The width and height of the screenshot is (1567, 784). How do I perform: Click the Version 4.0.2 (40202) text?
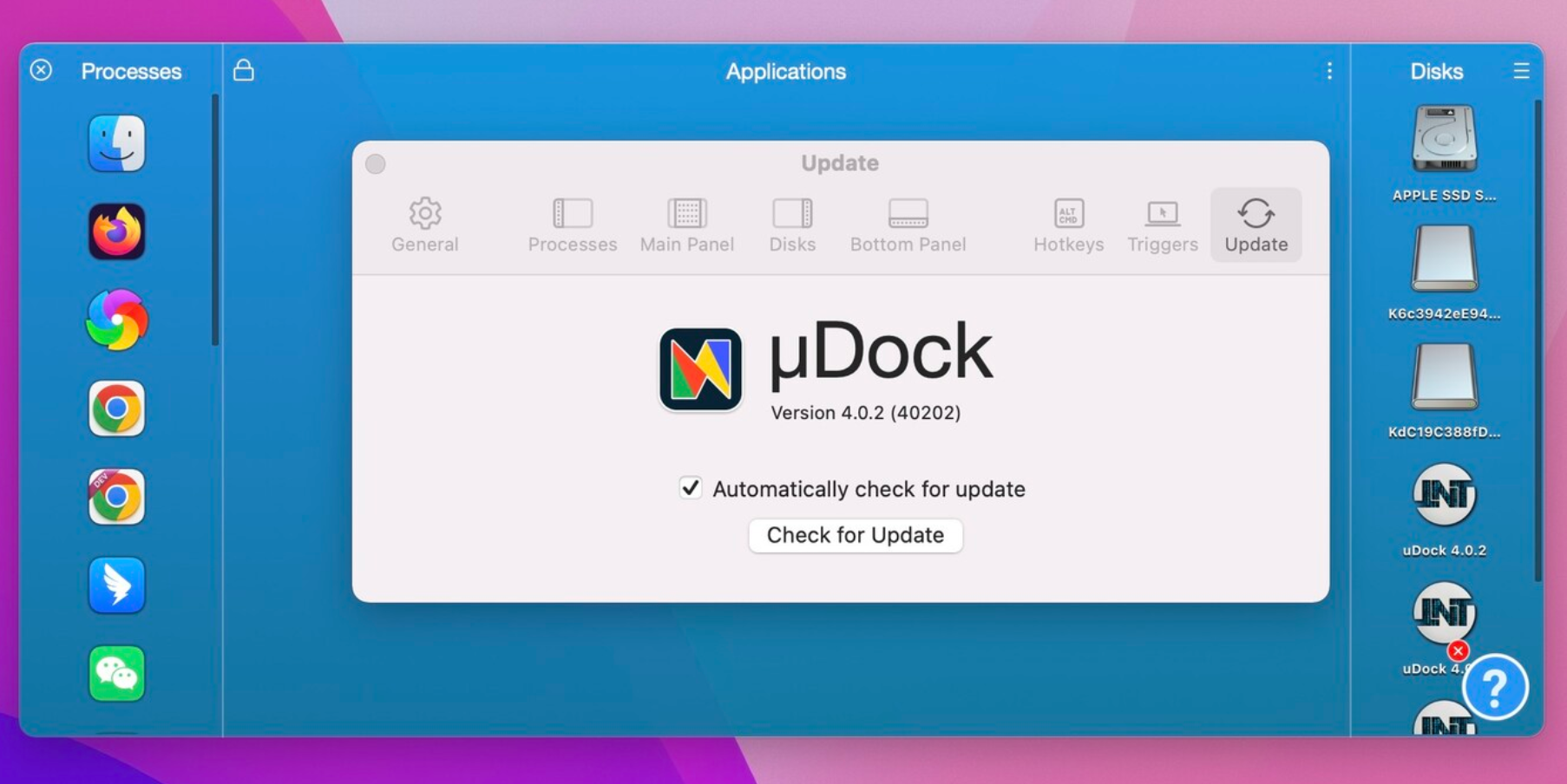(866, 413)
